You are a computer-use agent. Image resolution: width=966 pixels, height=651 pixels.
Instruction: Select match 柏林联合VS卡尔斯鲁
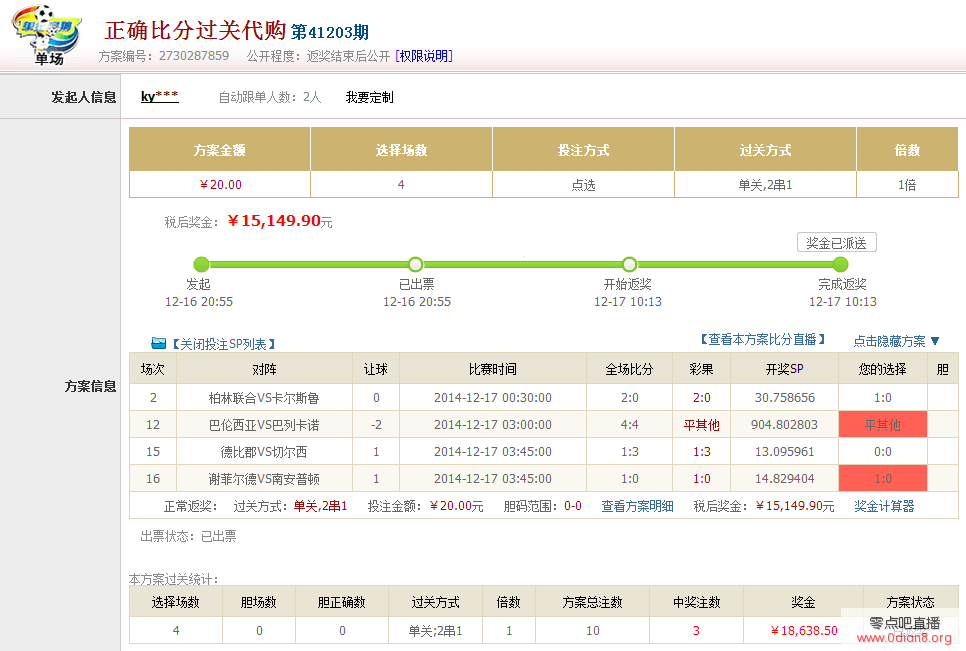264,398
